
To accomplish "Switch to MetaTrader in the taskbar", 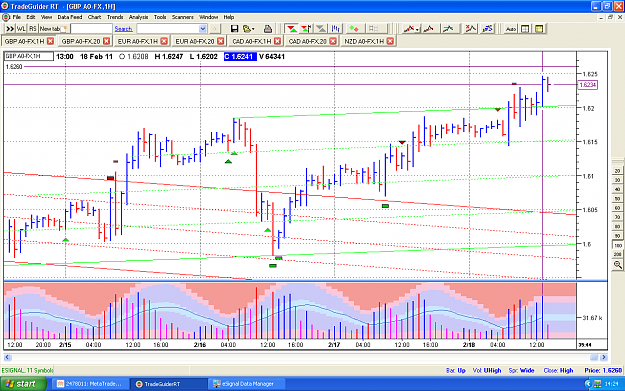I will tap(90, 384).
